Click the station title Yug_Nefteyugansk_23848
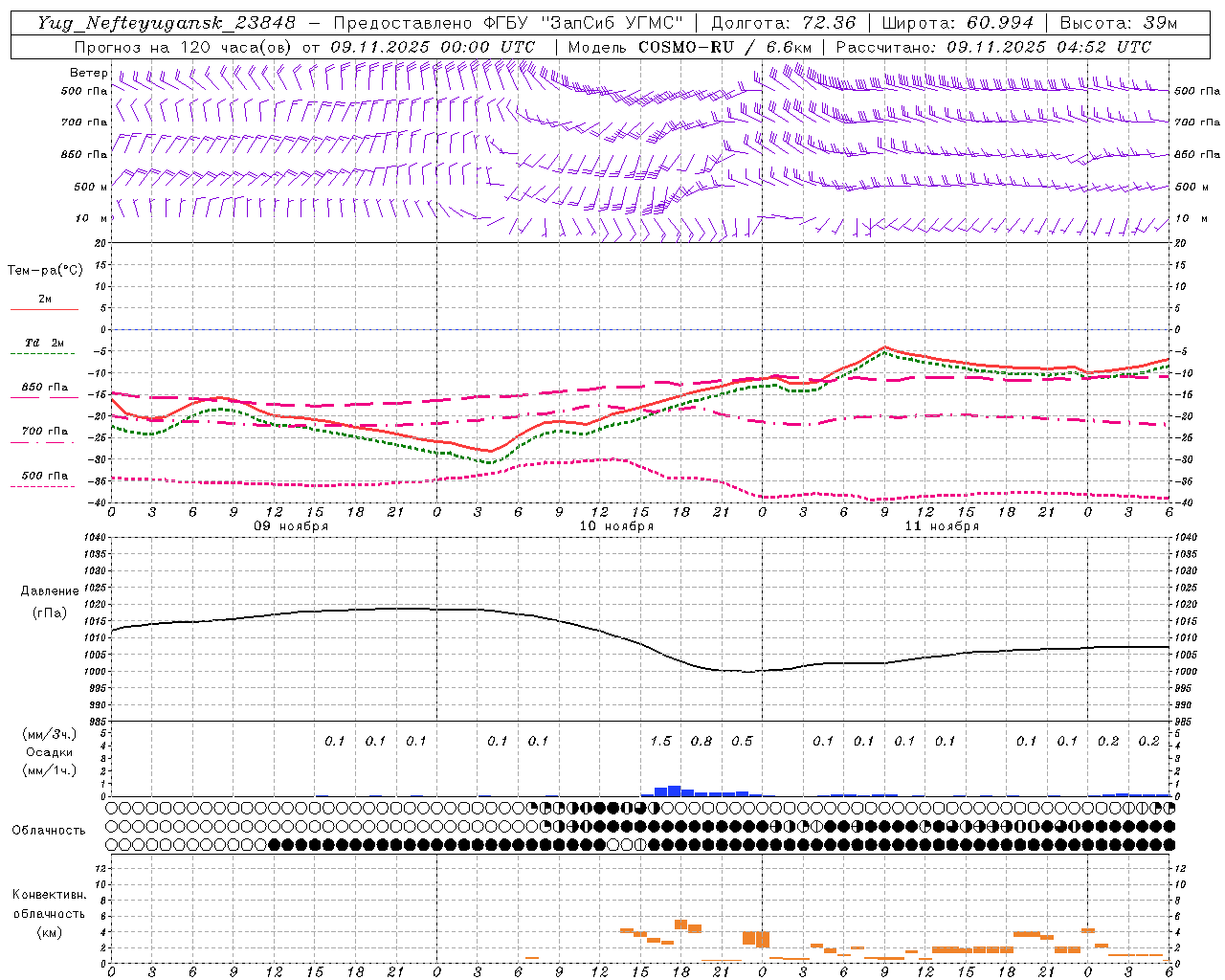Viewport: 1225px width, 980px height. click(x=167, y=23)
